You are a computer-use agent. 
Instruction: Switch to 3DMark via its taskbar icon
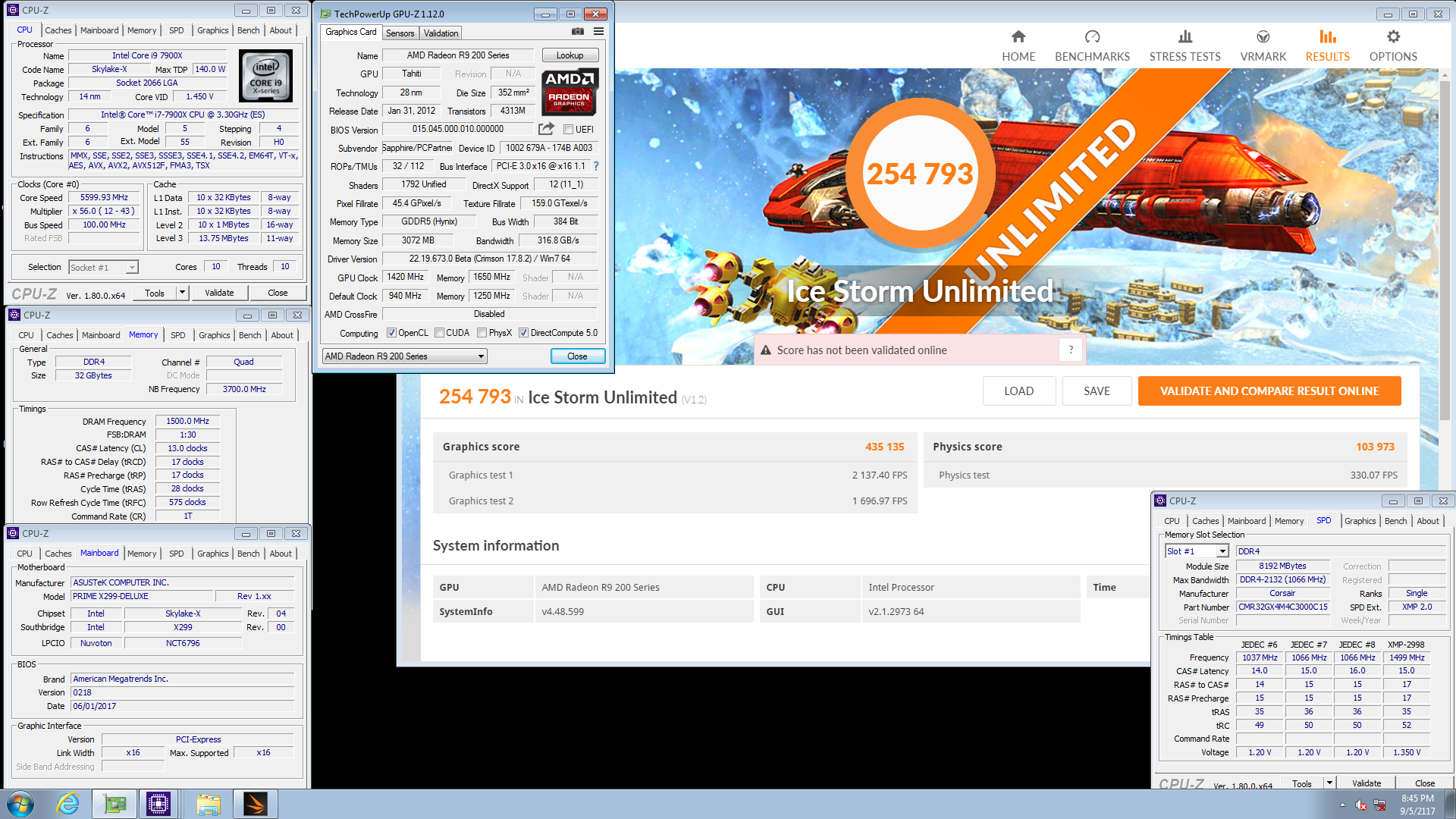(x=256, y=804)
